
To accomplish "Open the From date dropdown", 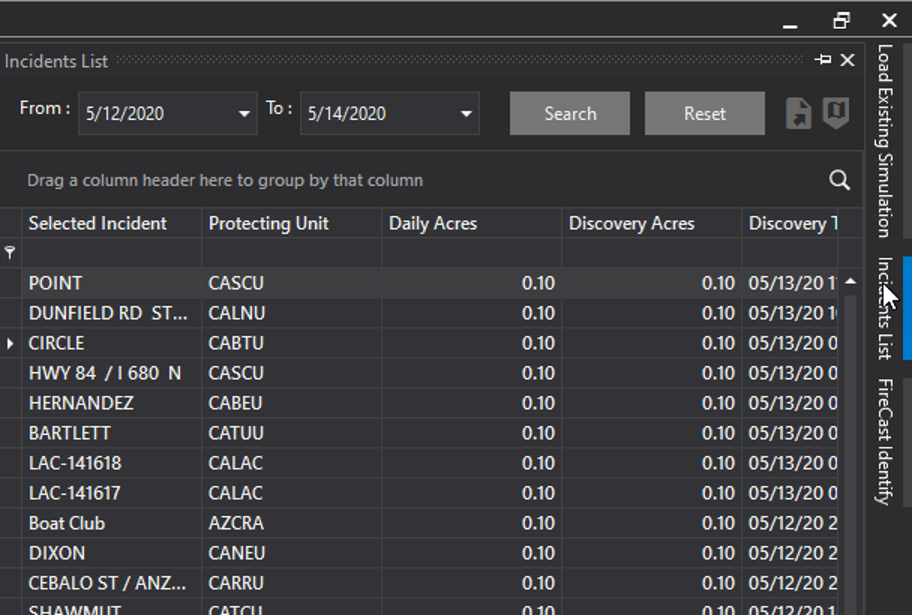I will coord(245,114).
